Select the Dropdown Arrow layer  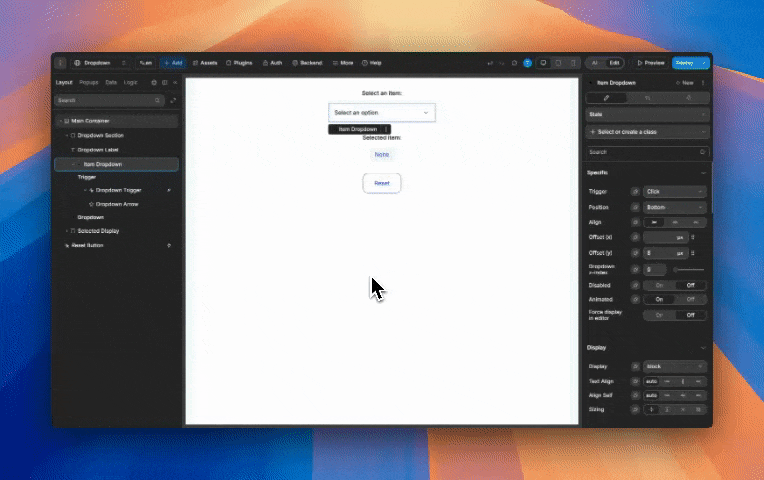[117, 204]
